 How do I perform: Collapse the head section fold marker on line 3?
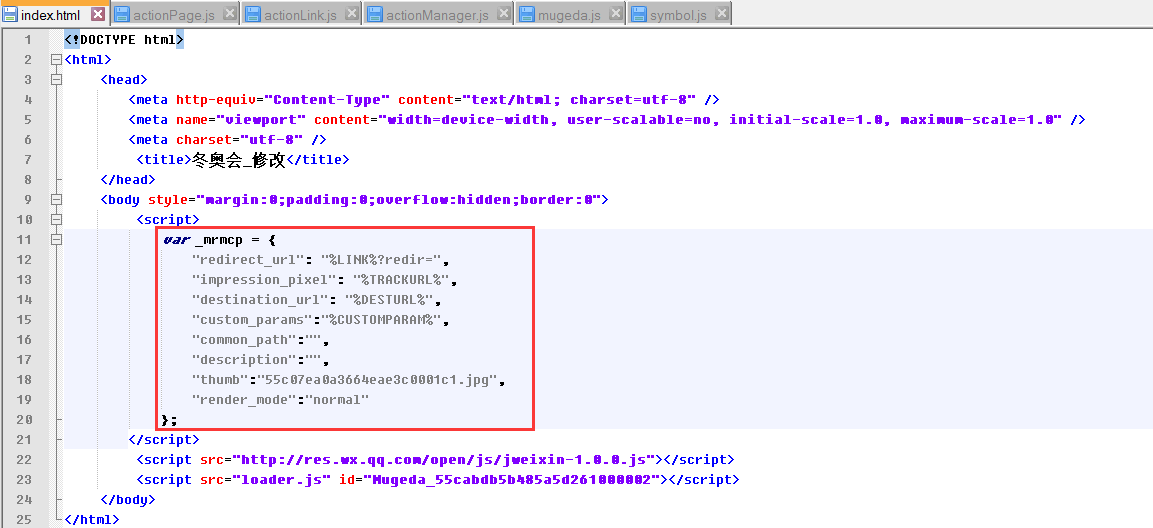pos(56,80)
